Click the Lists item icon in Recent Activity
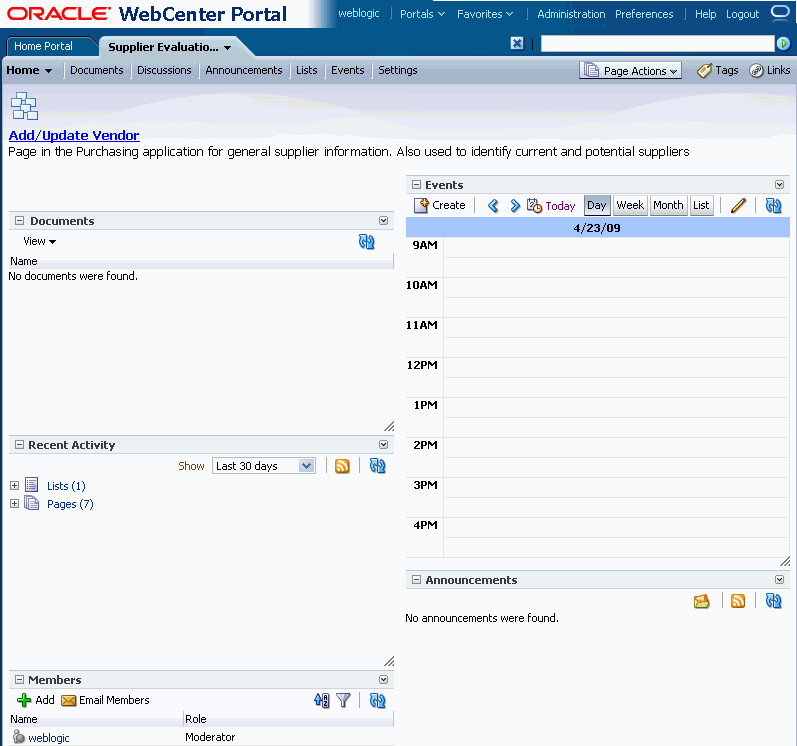 32,485
